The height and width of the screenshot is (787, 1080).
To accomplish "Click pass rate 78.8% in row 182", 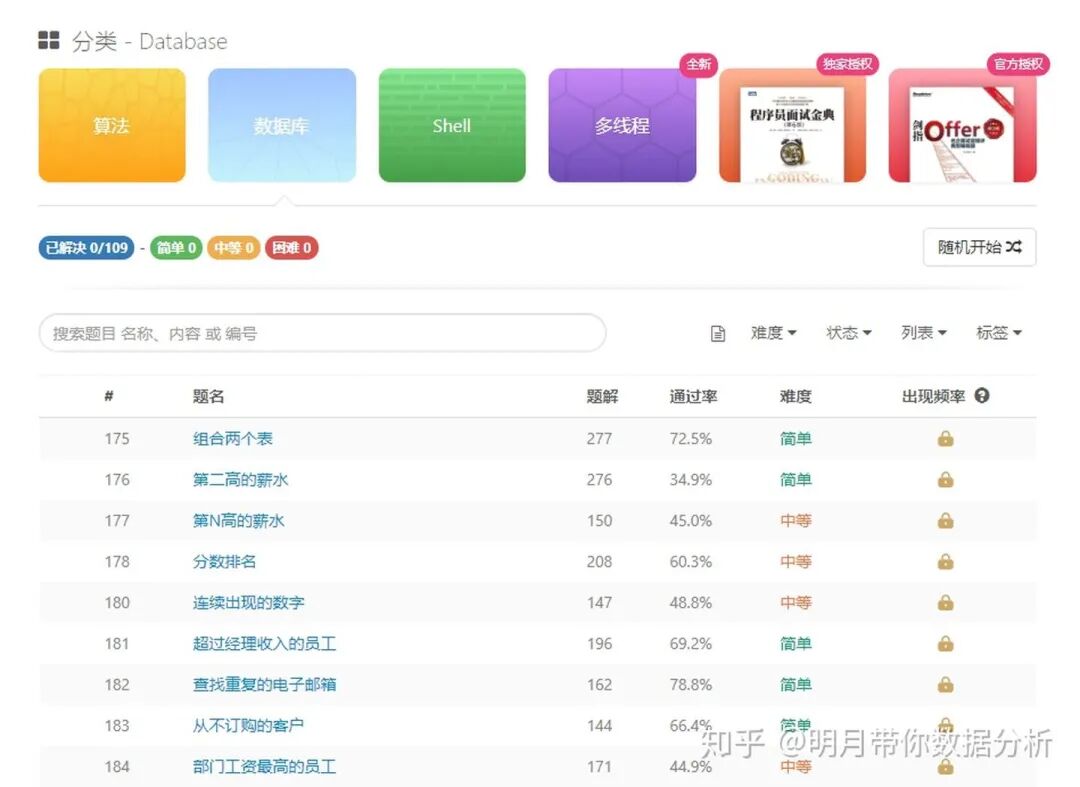I will [691, 684].
